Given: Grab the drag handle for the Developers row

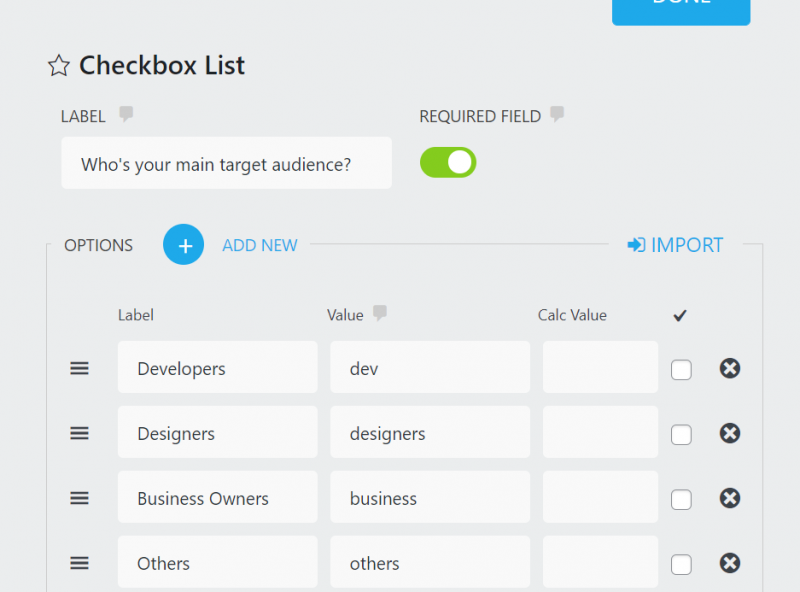Looking at the screenshot, I should point(80,368).
